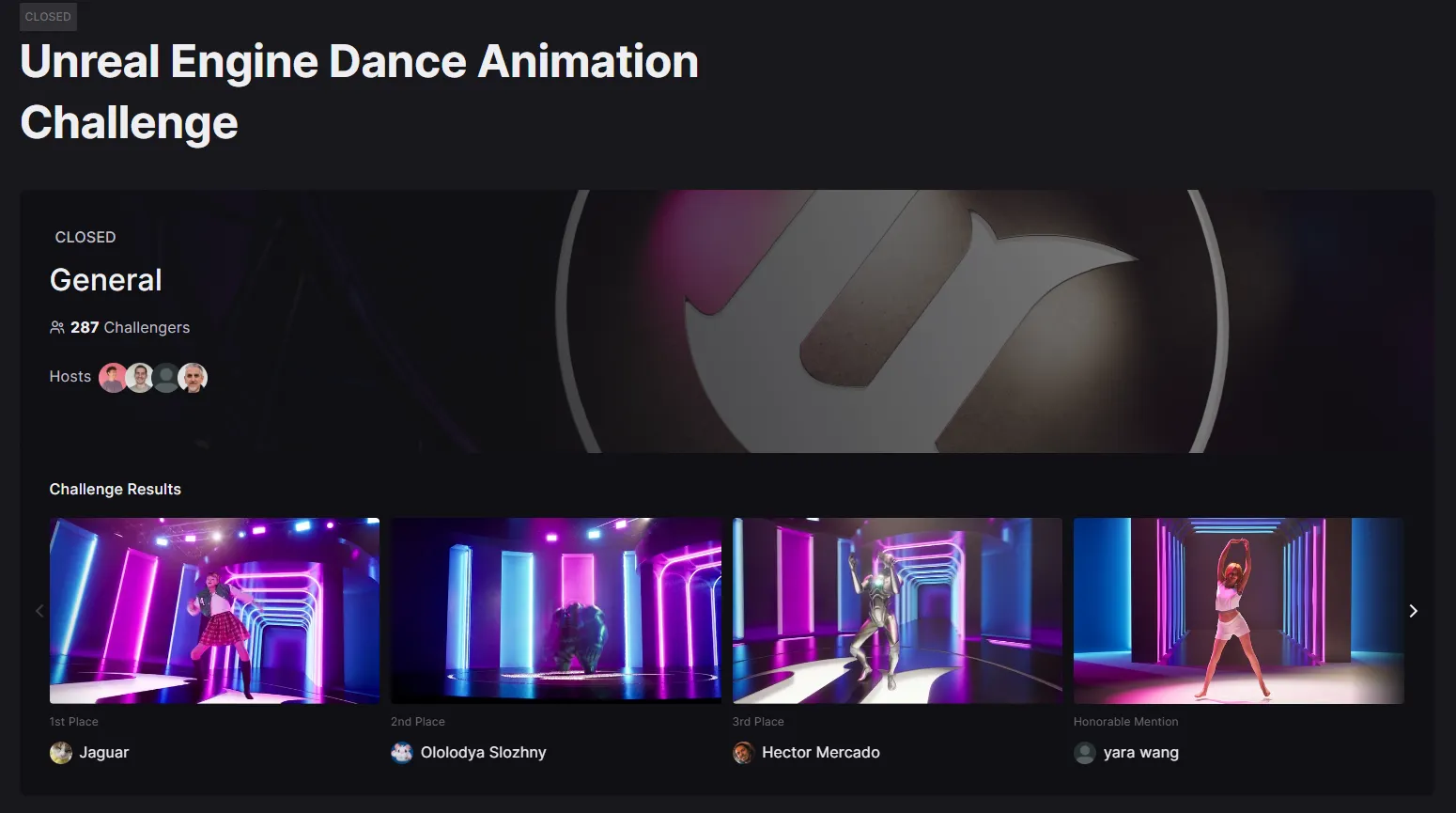Screen dimensions: 1456x813
Task: Open the second host avatar
Action: 140,378
